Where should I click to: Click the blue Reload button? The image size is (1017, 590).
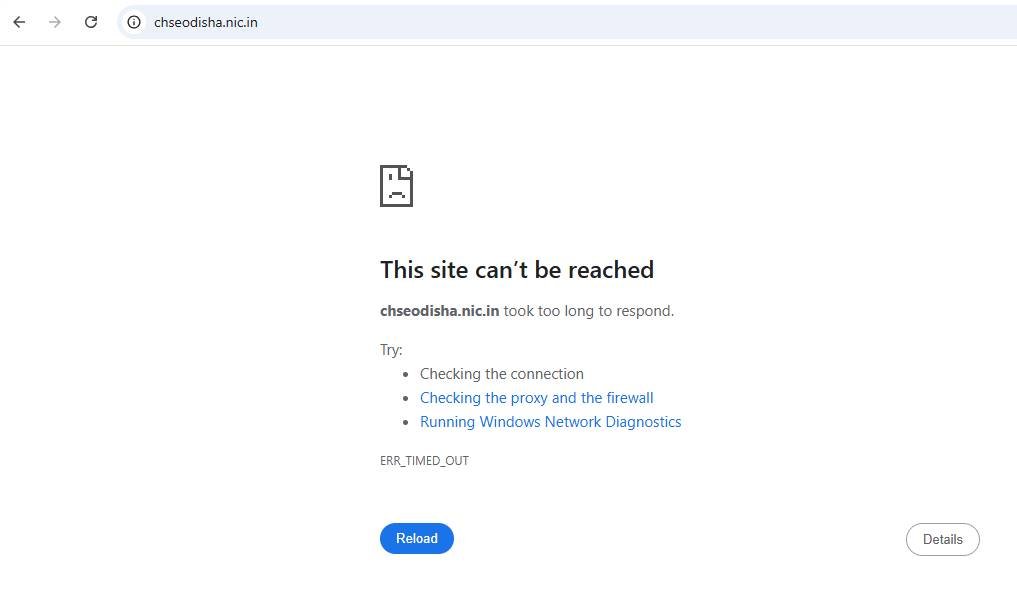417,538
